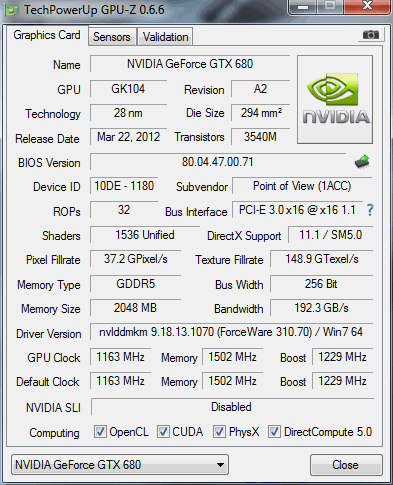The image size is (393, 485).
Task: Toggle the PhysX checkbox
Action: point(219,432)
